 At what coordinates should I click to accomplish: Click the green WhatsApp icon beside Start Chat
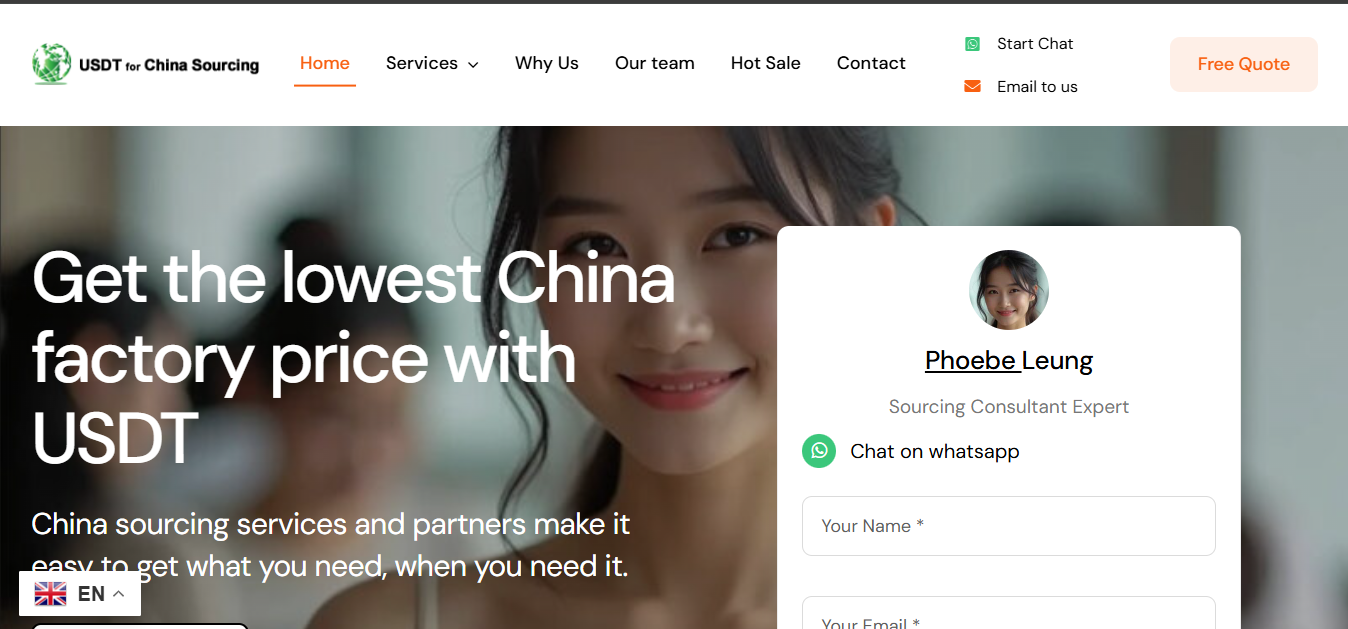point(972,44)
